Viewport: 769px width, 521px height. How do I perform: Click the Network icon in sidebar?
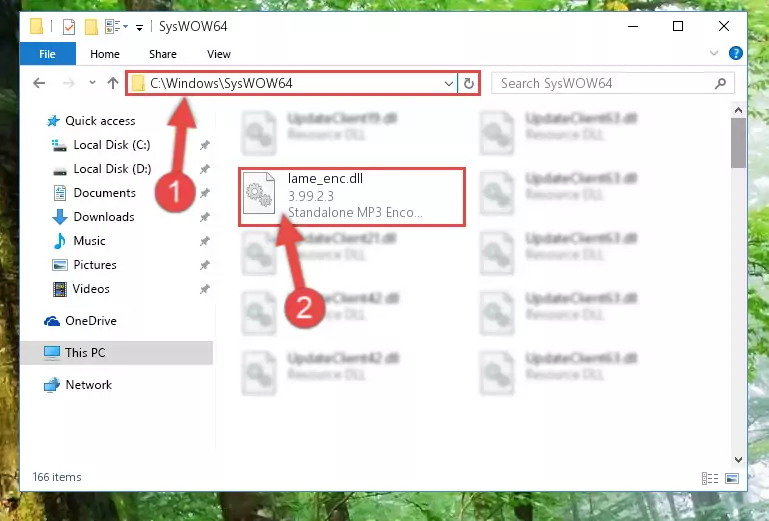pos(52,385)
